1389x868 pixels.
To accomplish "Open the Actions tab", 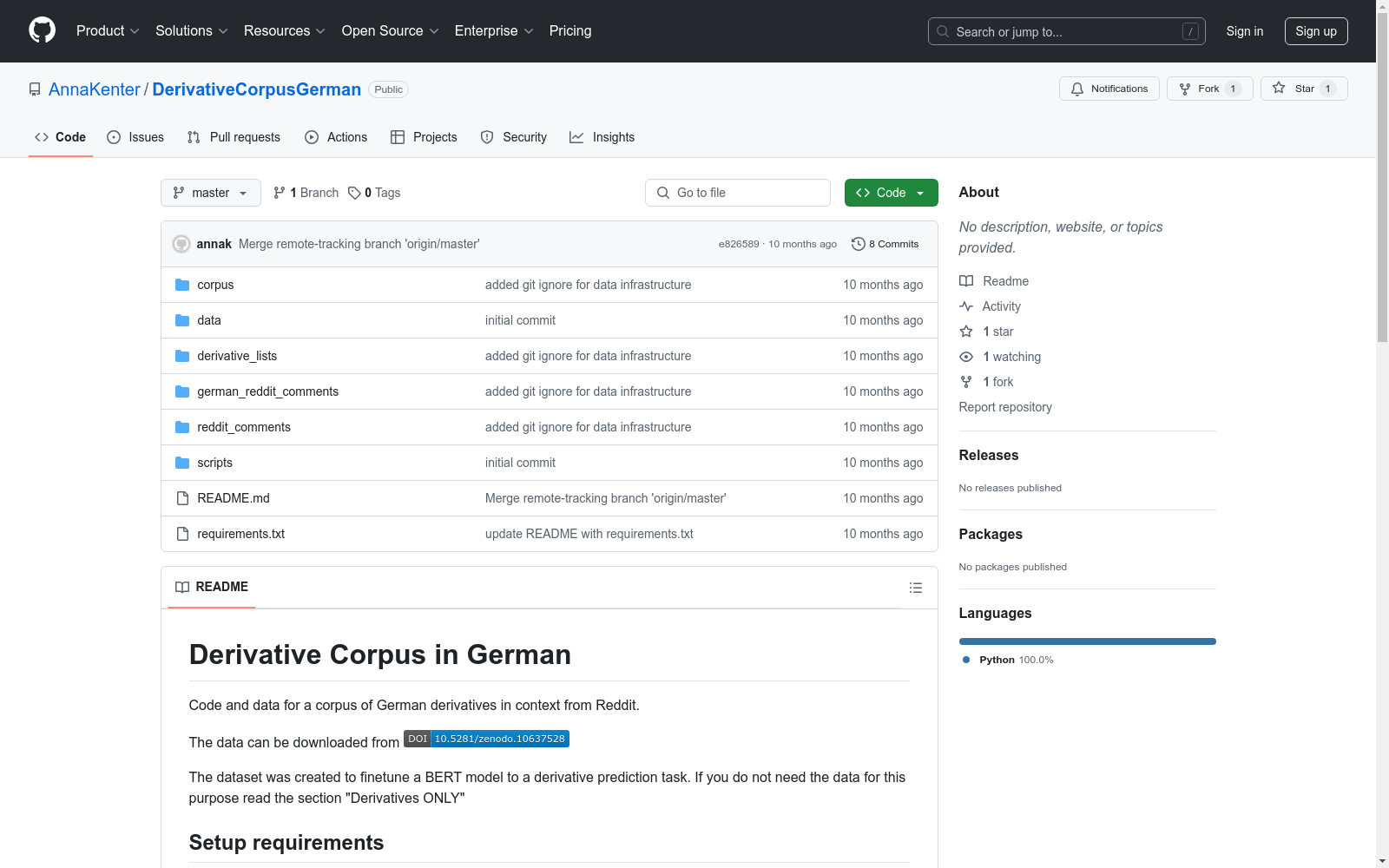I will click(336, 137).
